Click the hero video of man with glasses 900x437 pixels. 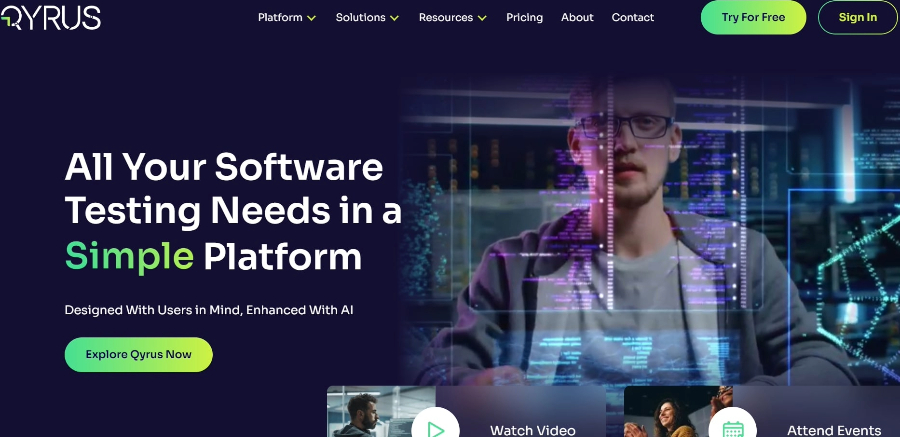650,230
